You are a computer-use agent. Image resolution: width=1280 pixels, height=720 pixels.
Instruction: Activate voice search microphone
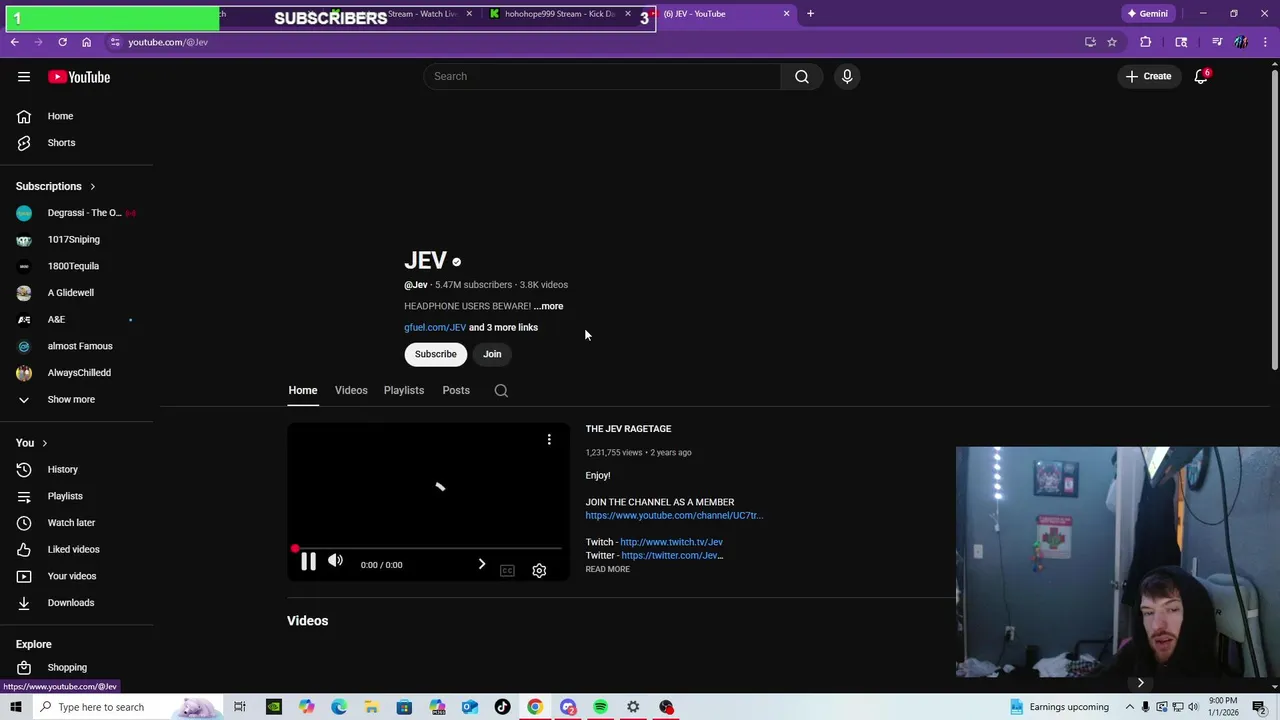tap(847, 76)
